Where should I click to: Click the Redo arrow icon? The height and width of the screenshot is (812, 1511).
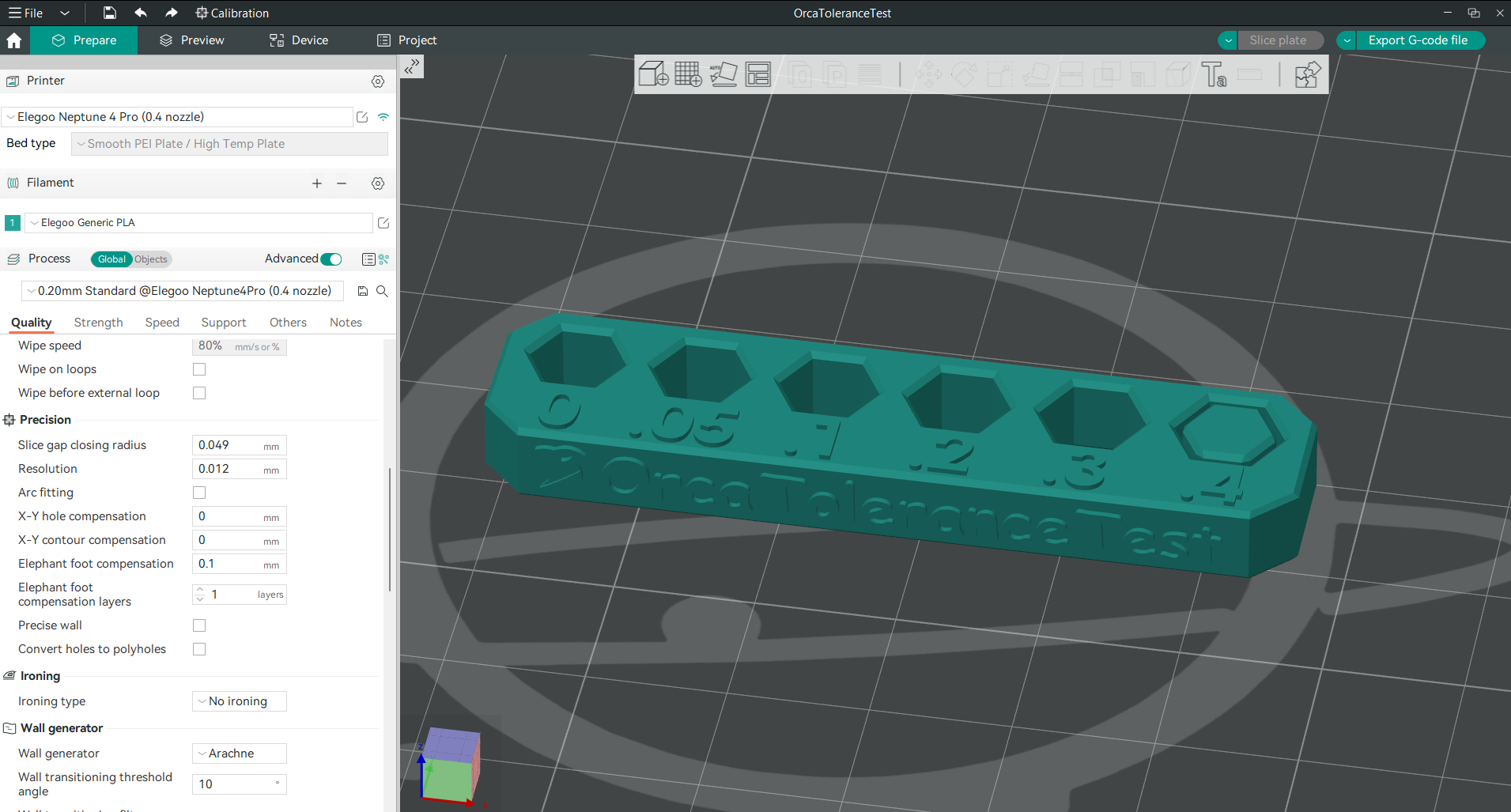coord(171,13)
